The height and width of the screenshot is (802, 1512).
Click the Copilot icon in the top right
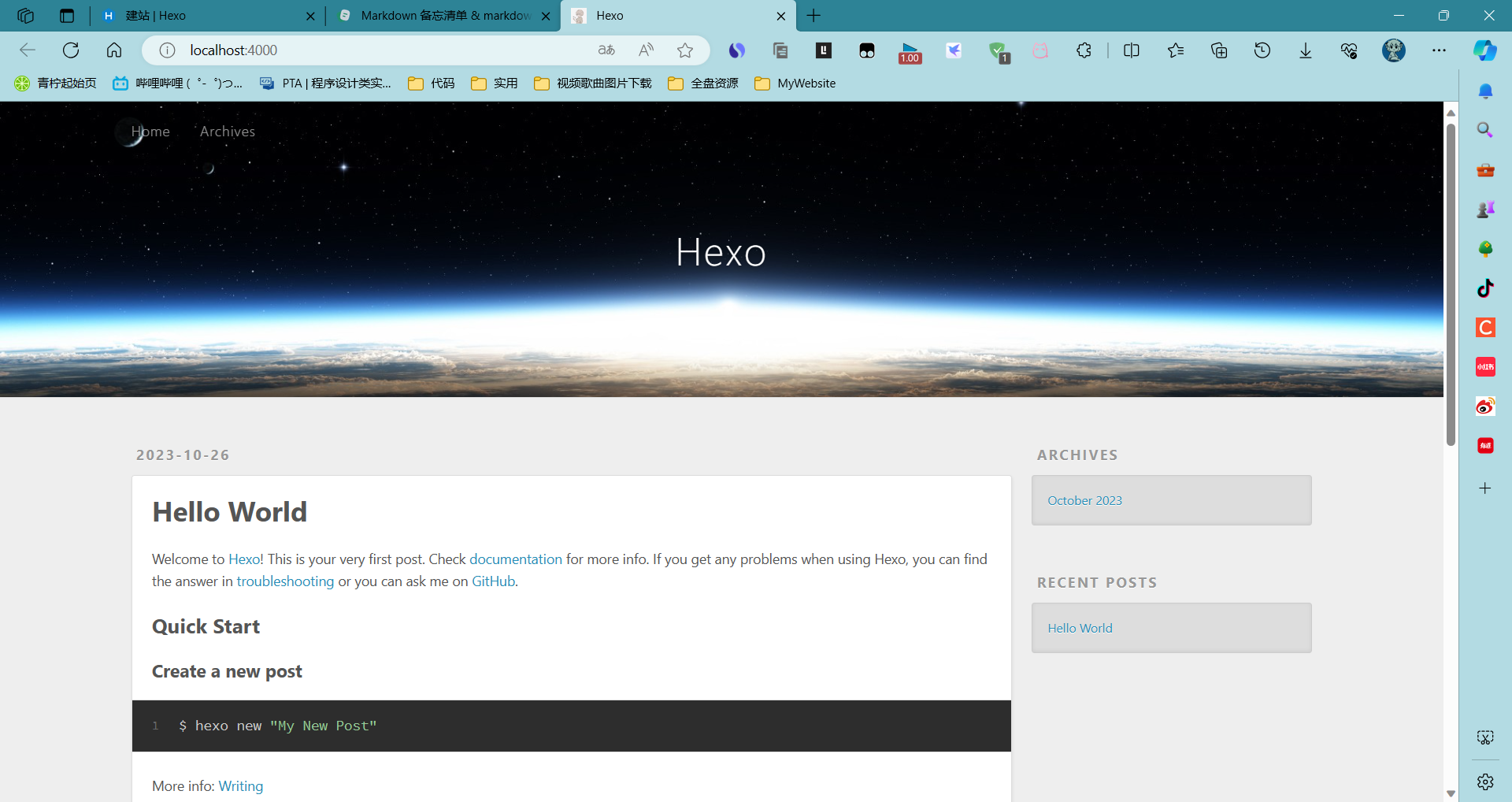(1485, 50)
